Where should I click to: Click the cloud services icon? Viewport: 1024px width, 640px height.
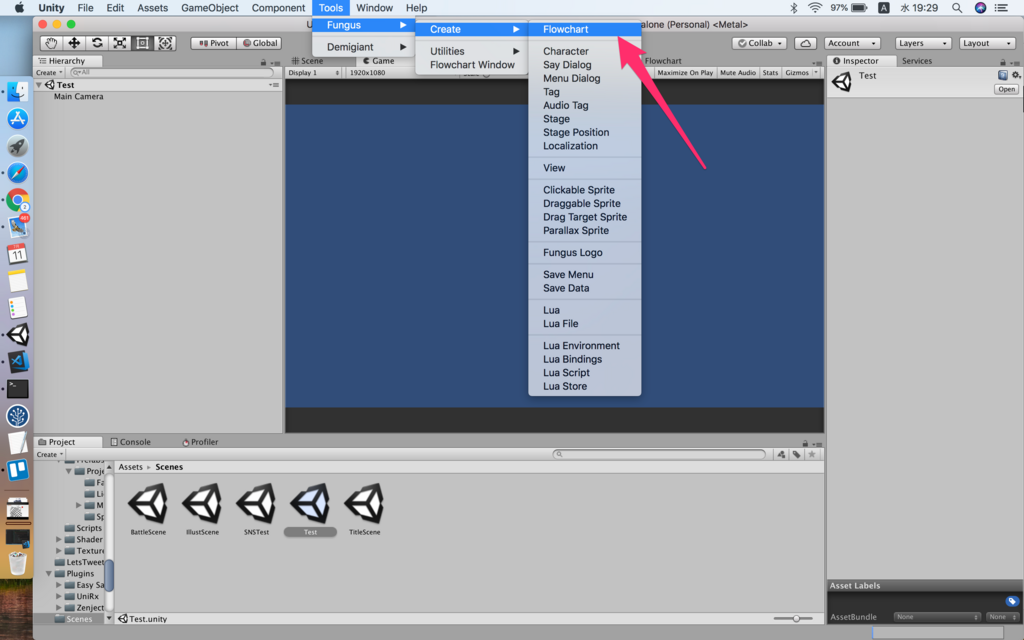[806, 43]
